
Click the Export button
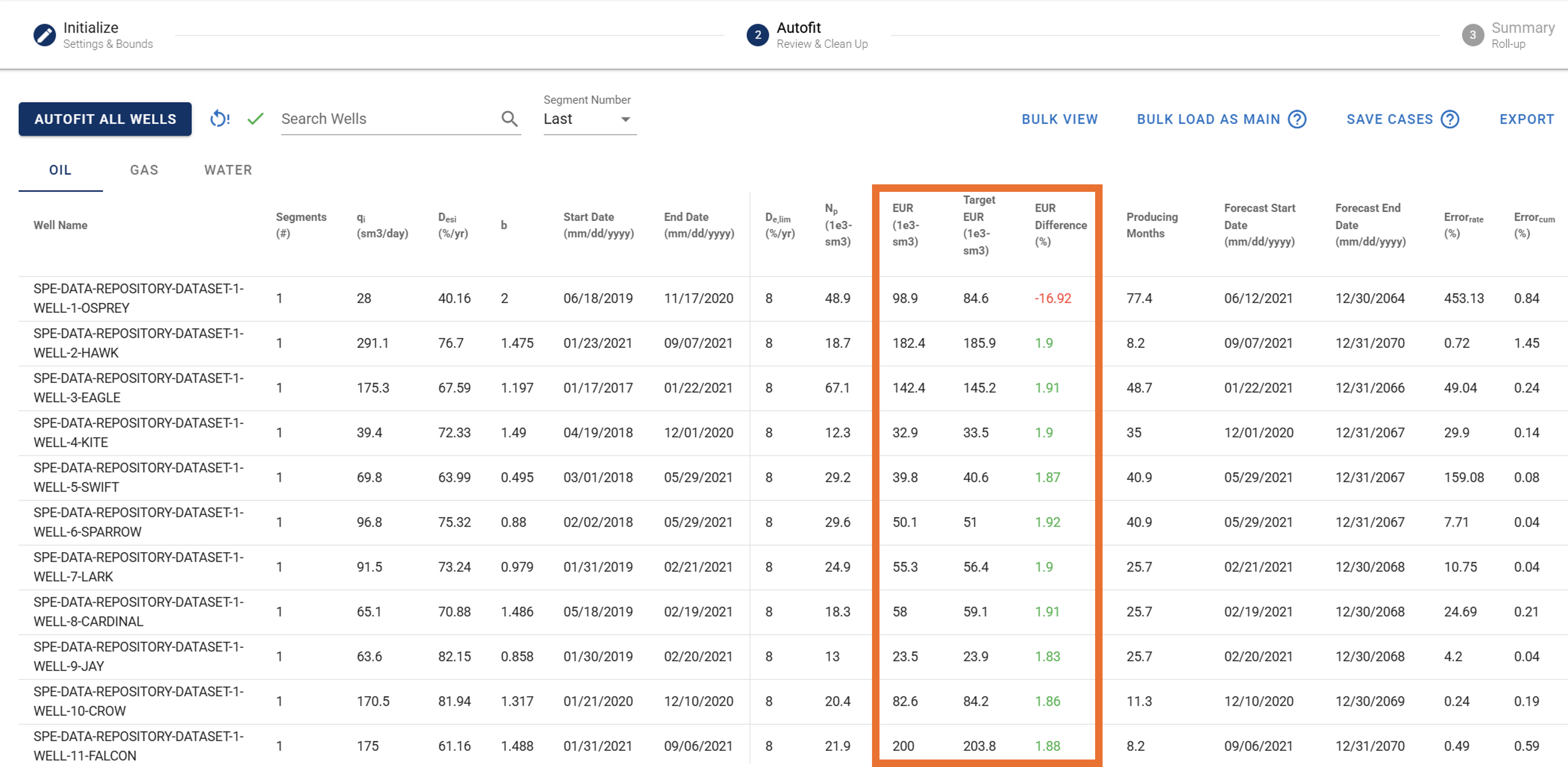[1526, 119]
